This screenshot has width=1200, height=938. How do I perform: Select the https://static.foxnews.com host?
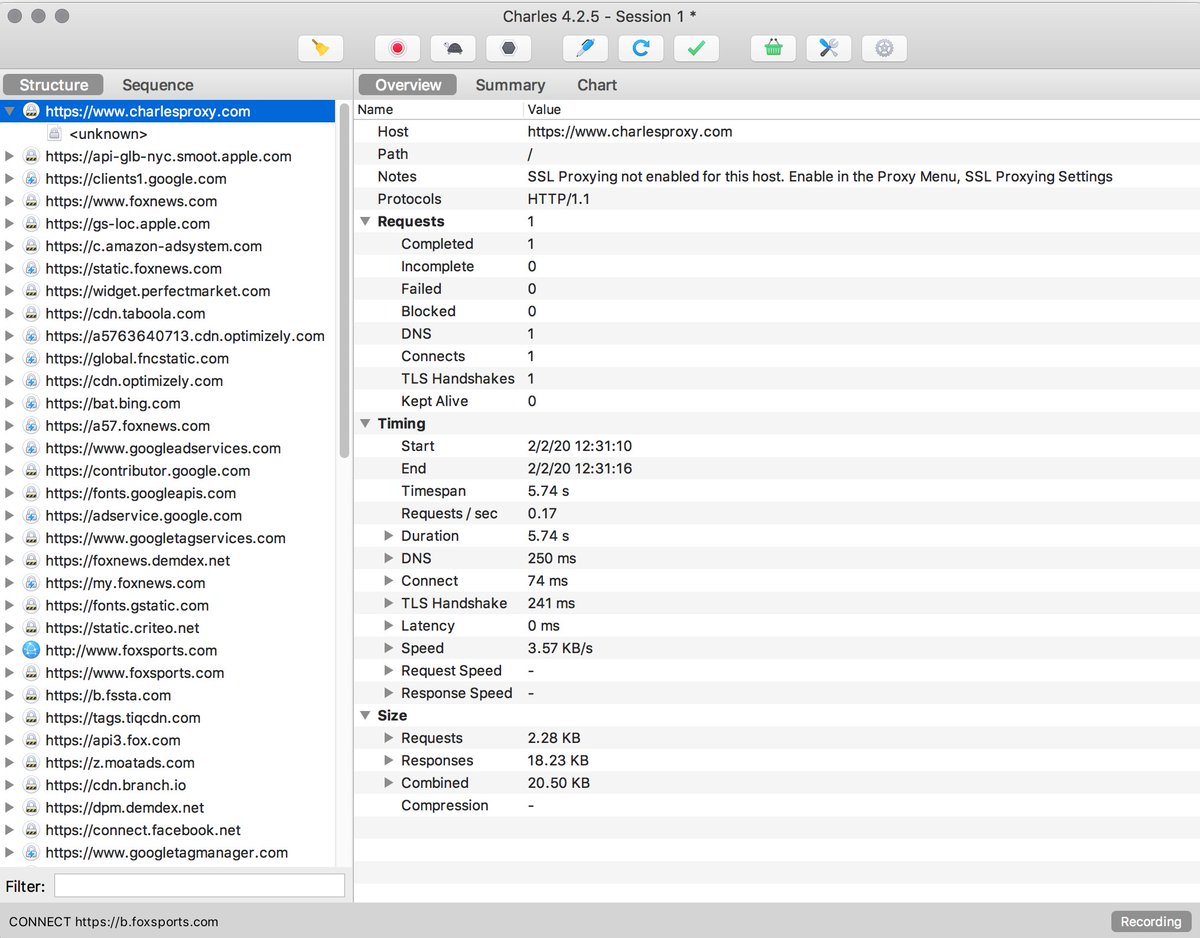pyautogui.click(x=133, y=268)
